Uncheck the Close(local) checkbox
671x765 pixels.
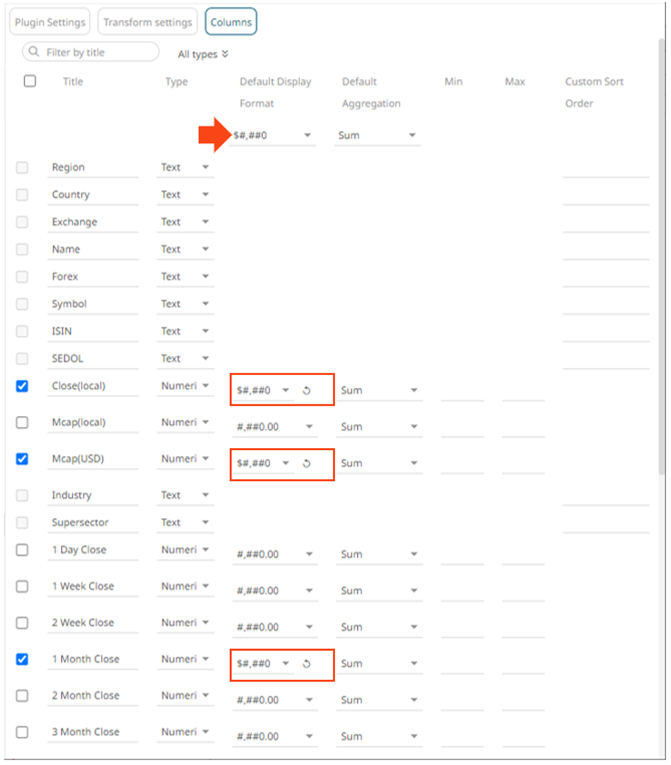pyautogui.click(x=22, y=386)
